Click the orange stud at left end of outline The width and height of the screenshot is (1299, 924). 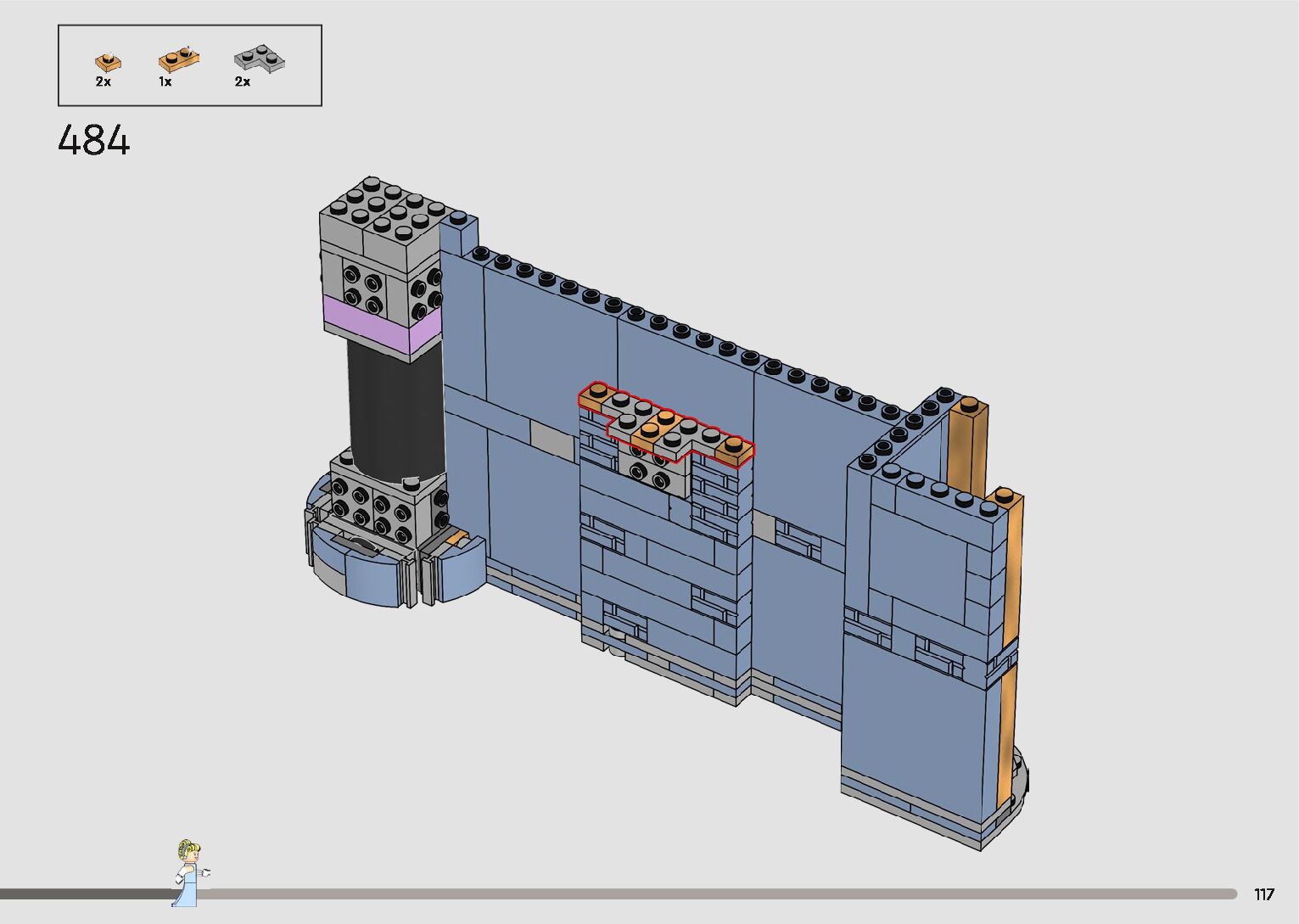(597, 394)
